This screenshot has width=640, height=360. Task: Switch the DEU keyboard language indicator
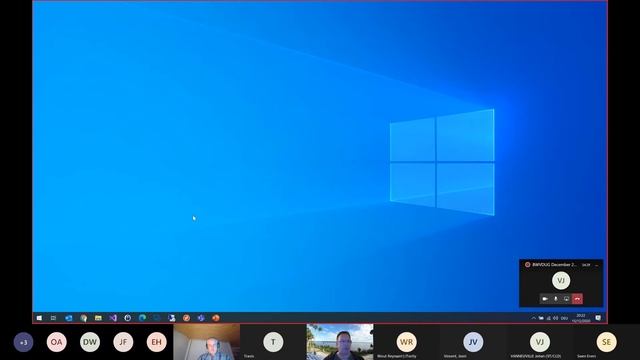pos(564,318)
